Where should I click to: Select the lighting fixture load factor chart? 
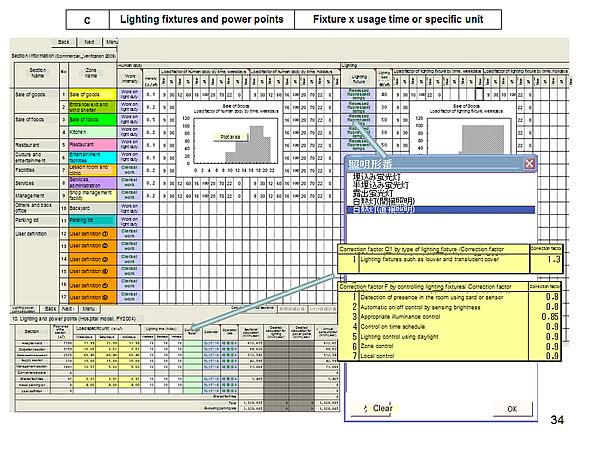click(x=465, y=130)
